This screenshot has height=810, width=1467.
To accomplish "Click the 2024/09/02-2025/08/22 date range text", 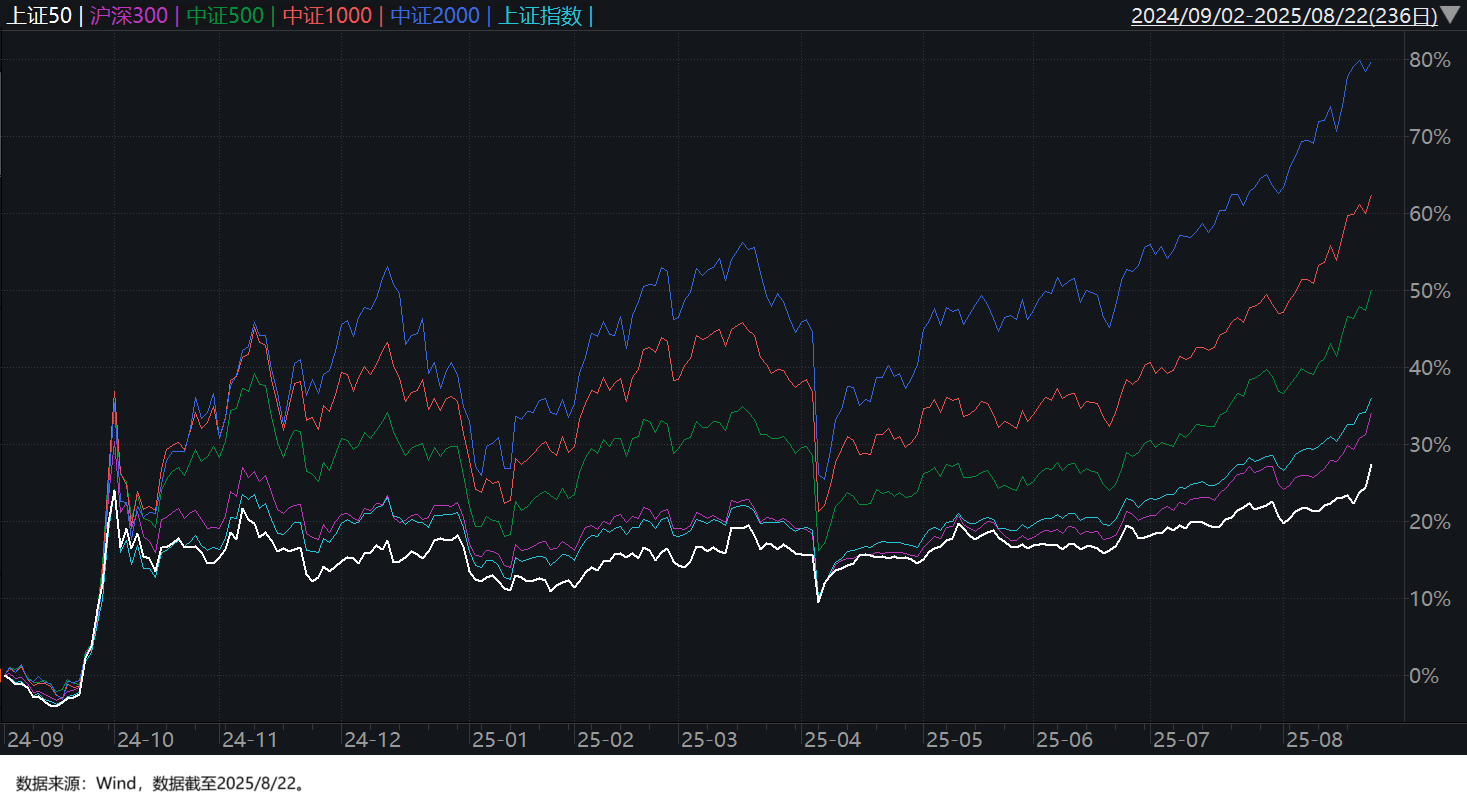I will [x=1283, y=16].
